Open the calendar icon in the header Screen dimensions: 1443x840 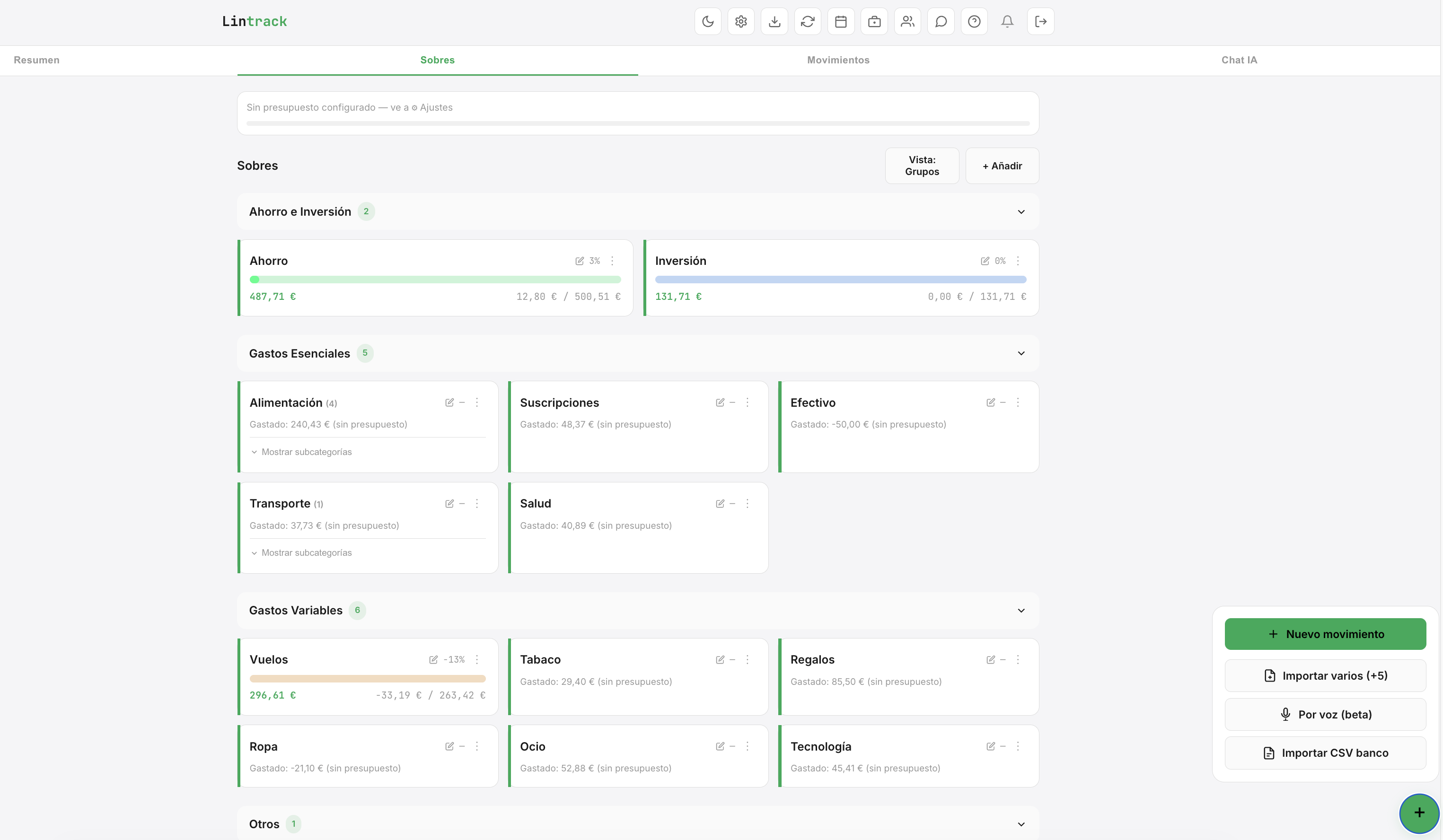coord(841,22)
